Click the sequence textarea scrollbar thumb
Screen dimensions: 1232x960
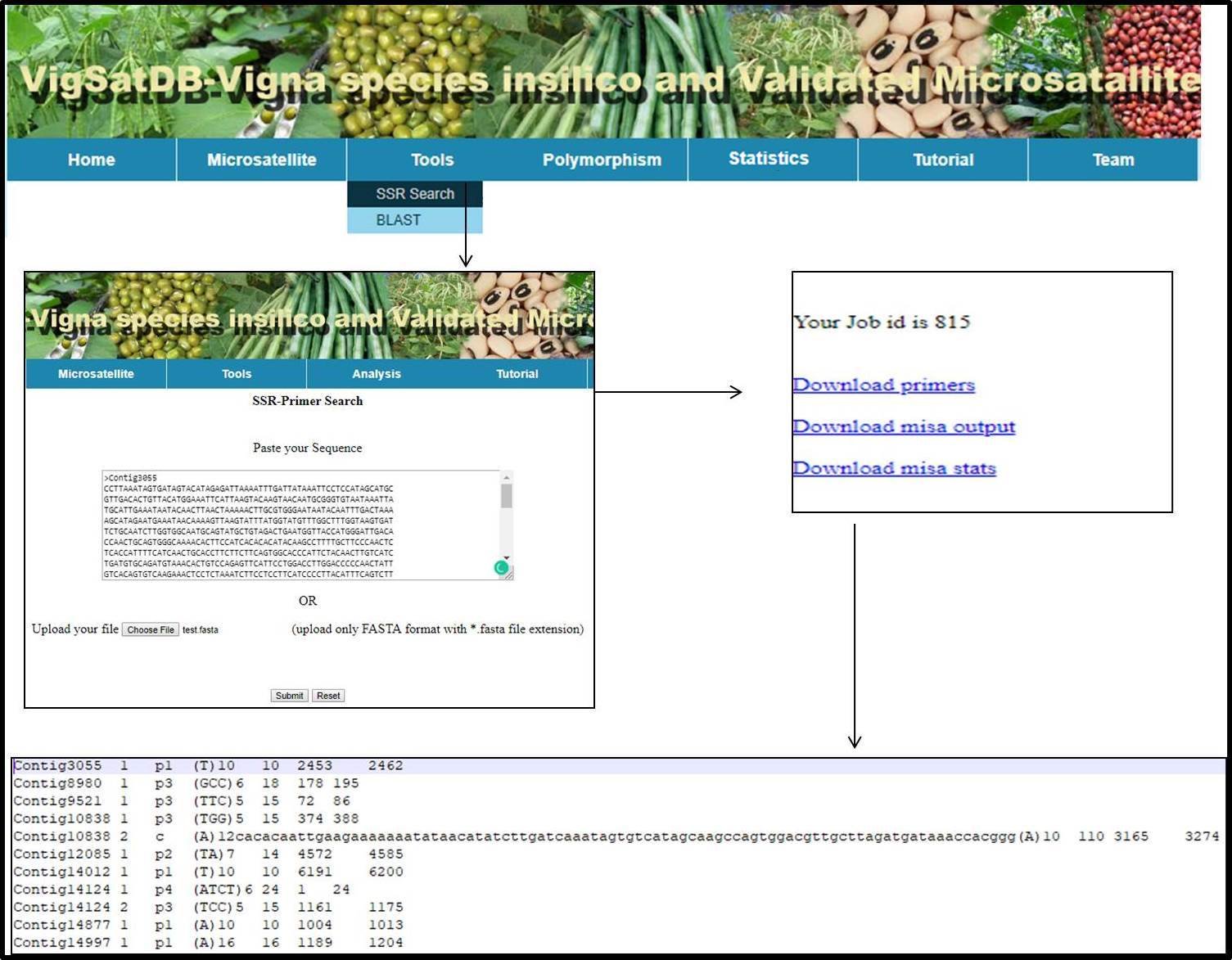(x=507, y=496)
